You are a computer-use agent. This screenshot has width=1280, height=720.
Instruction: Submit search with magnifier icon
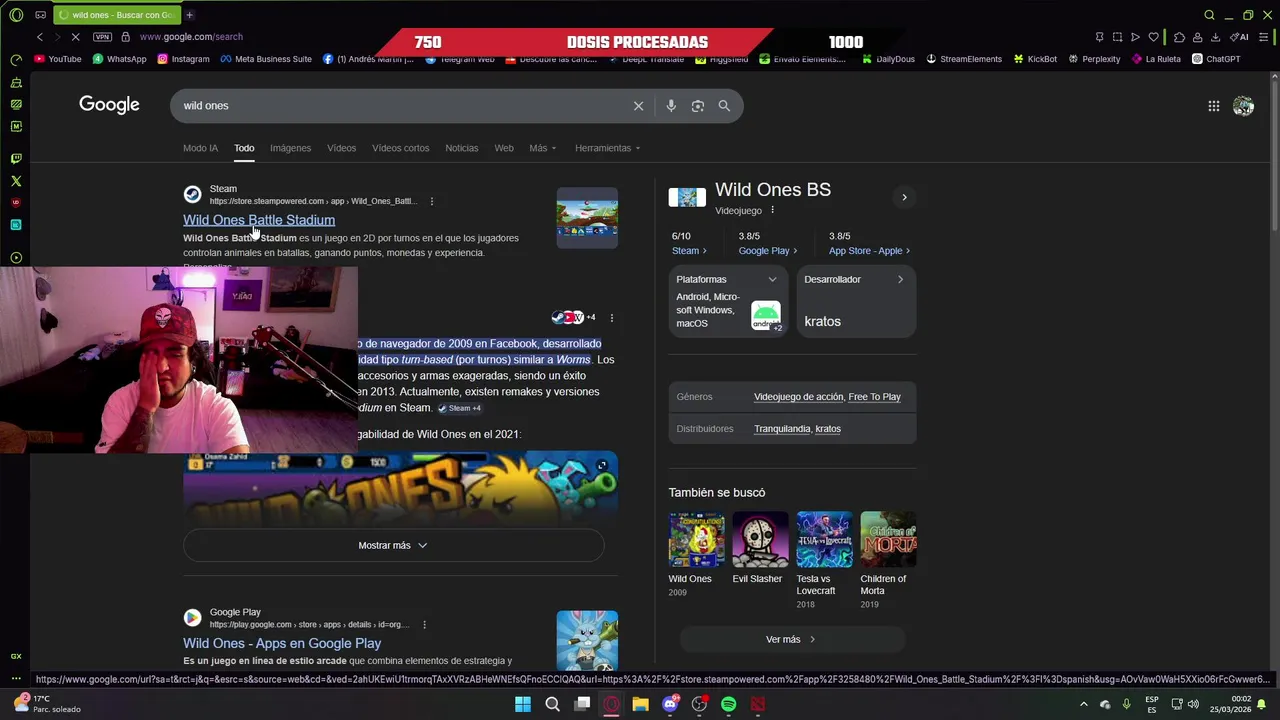coord(724,106)
